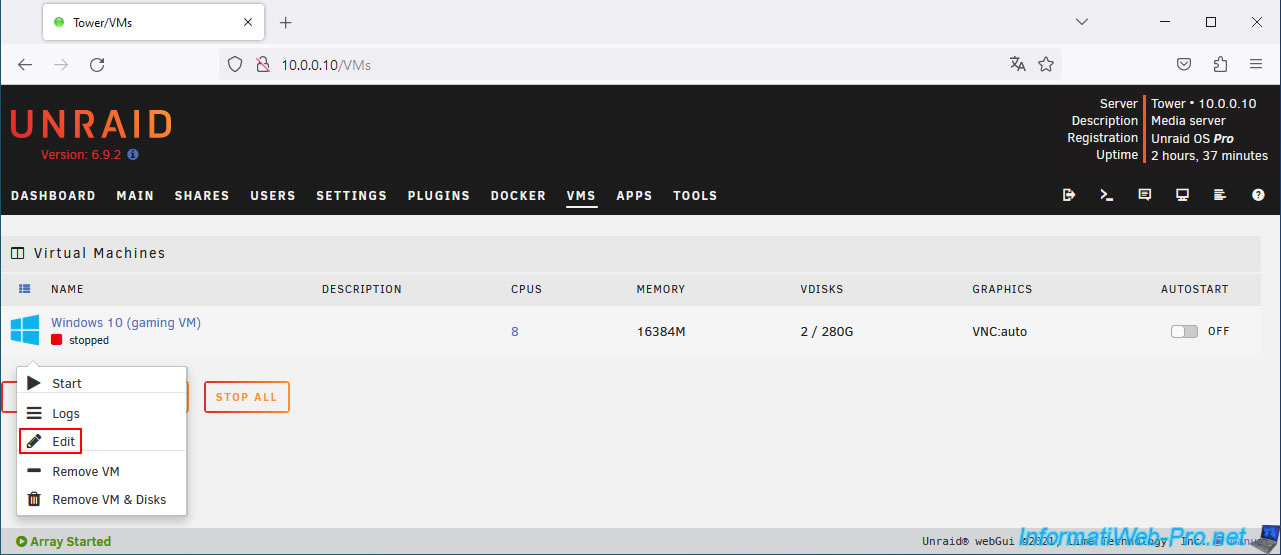Select the Tower/VMs browser tab

point(152,22)
